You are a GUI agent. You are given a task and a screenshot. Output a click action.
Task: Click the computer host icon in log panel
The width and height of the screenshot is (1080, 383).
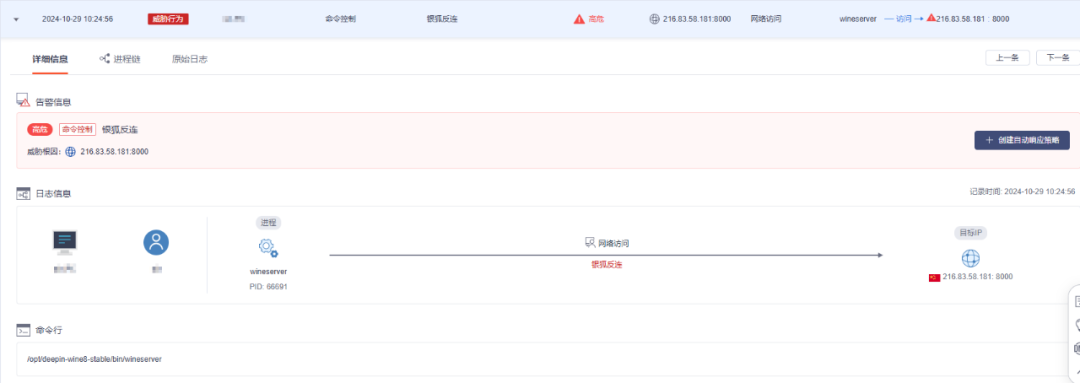(65, 243)
